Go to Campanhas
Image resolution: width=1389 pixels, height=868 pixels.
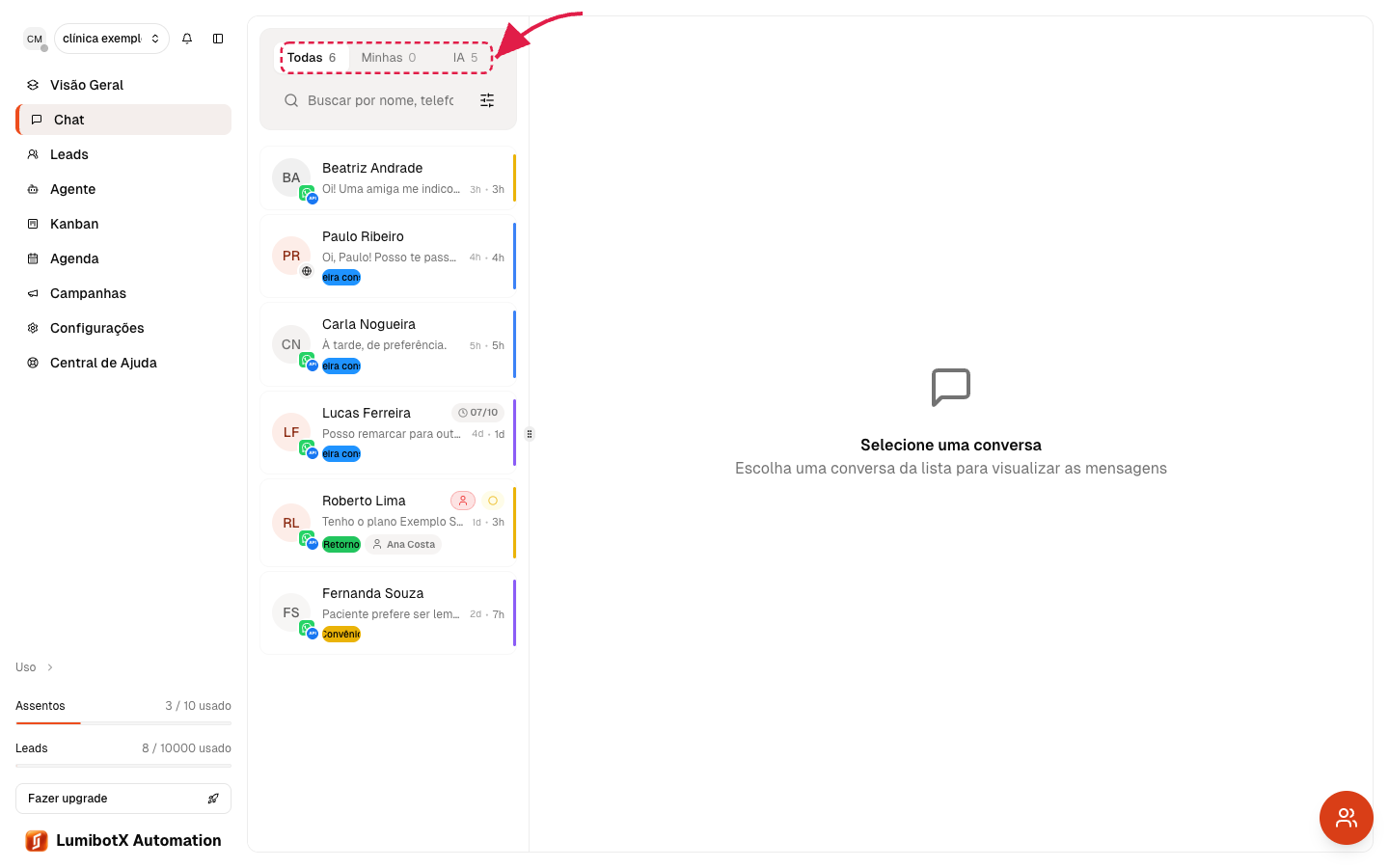point(123,293)
